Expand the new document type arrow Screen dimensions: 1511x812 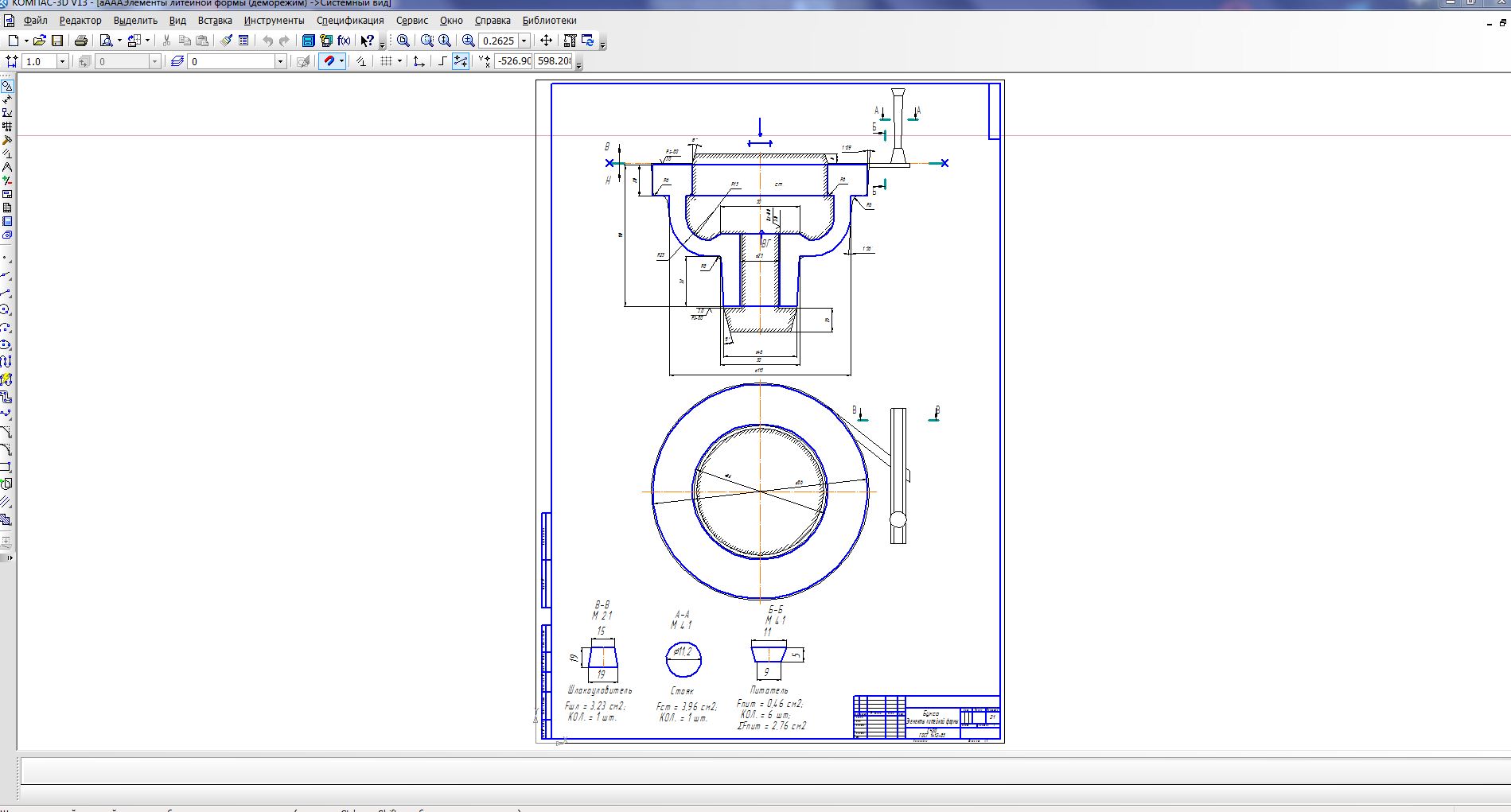26,41
